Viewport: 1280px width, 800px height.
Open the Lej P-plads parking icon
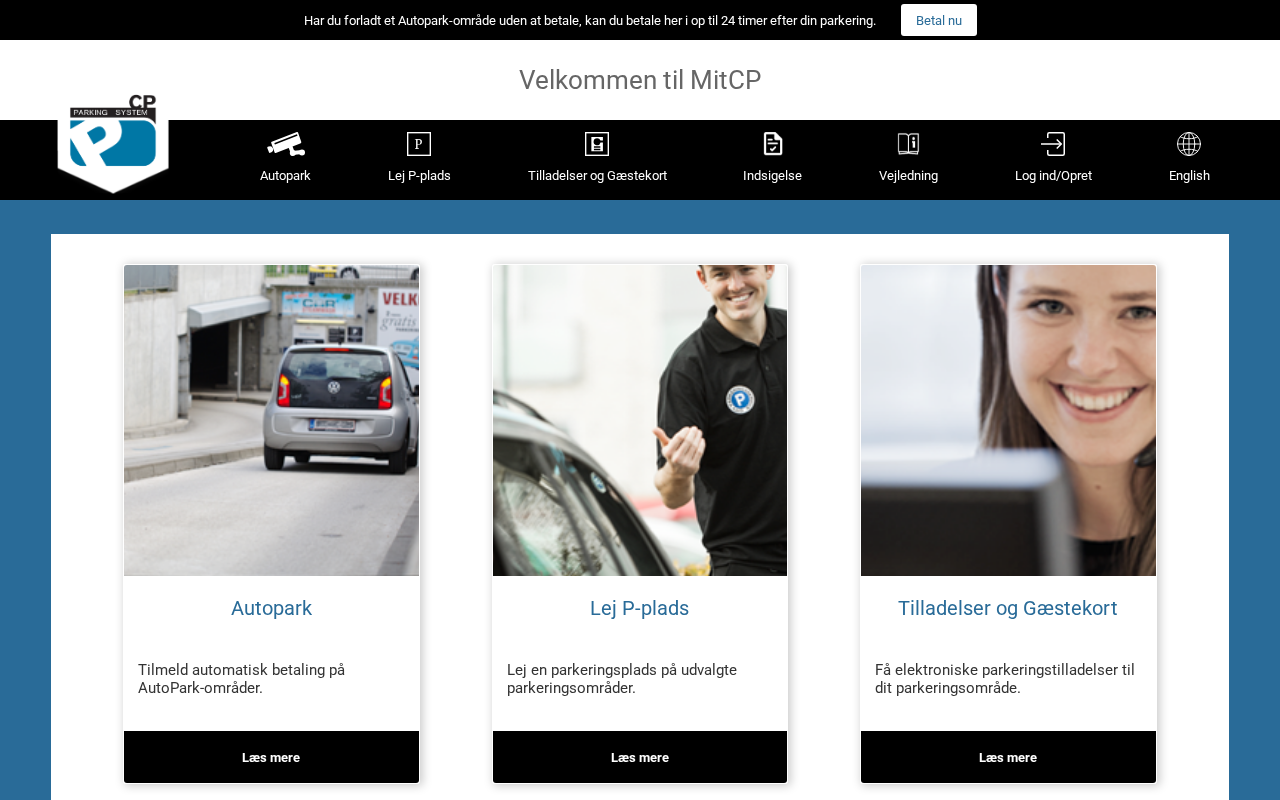click(419, 144)
